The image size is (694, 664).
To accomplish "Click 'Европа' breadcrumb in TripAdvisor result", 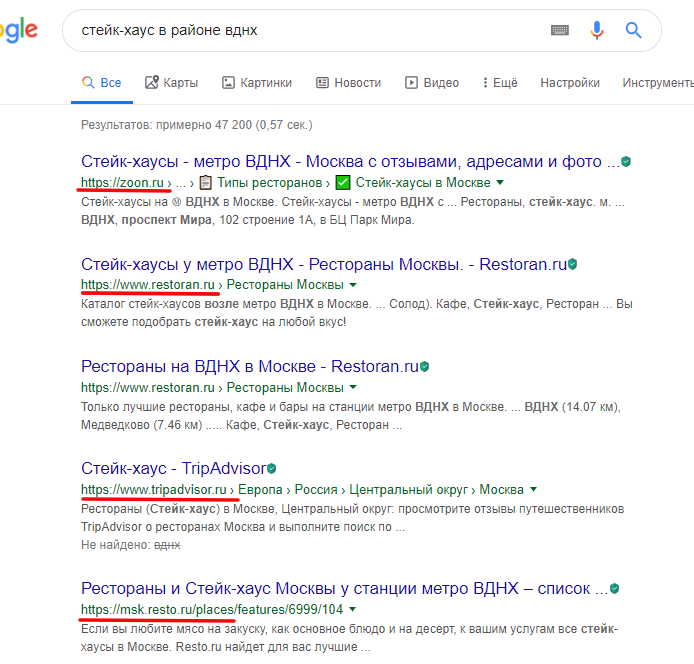I will click(260, 490).
